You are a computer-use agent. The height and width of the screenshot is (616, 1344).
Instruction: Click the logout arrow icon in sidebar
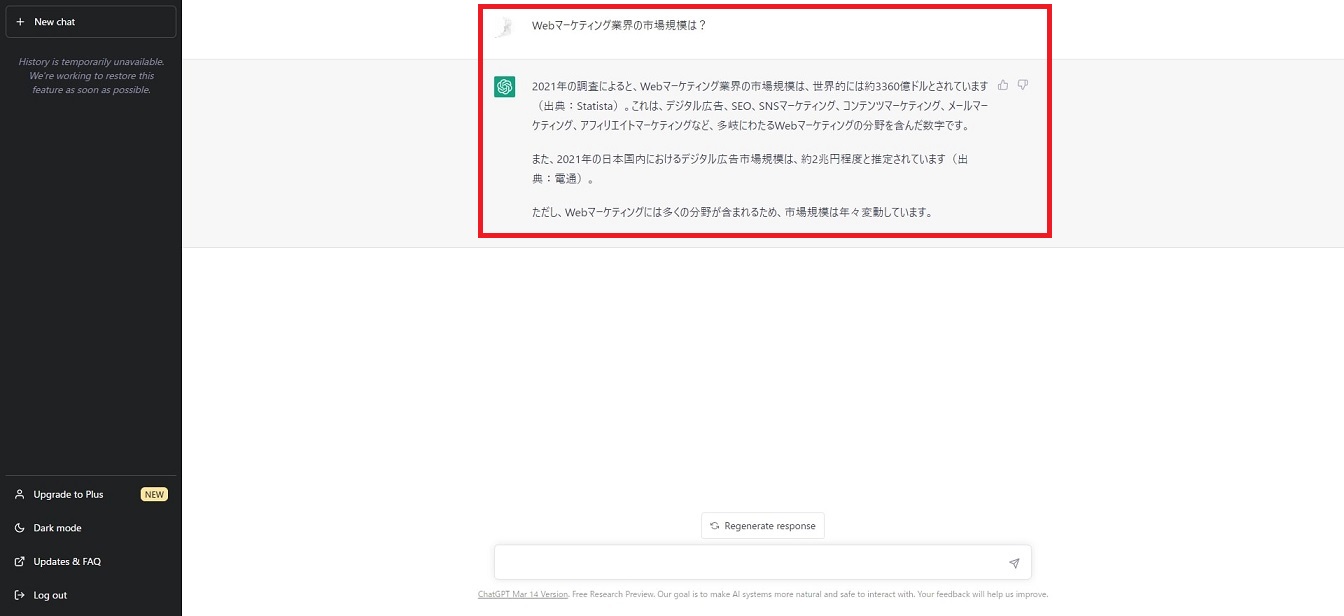(20, 595)
